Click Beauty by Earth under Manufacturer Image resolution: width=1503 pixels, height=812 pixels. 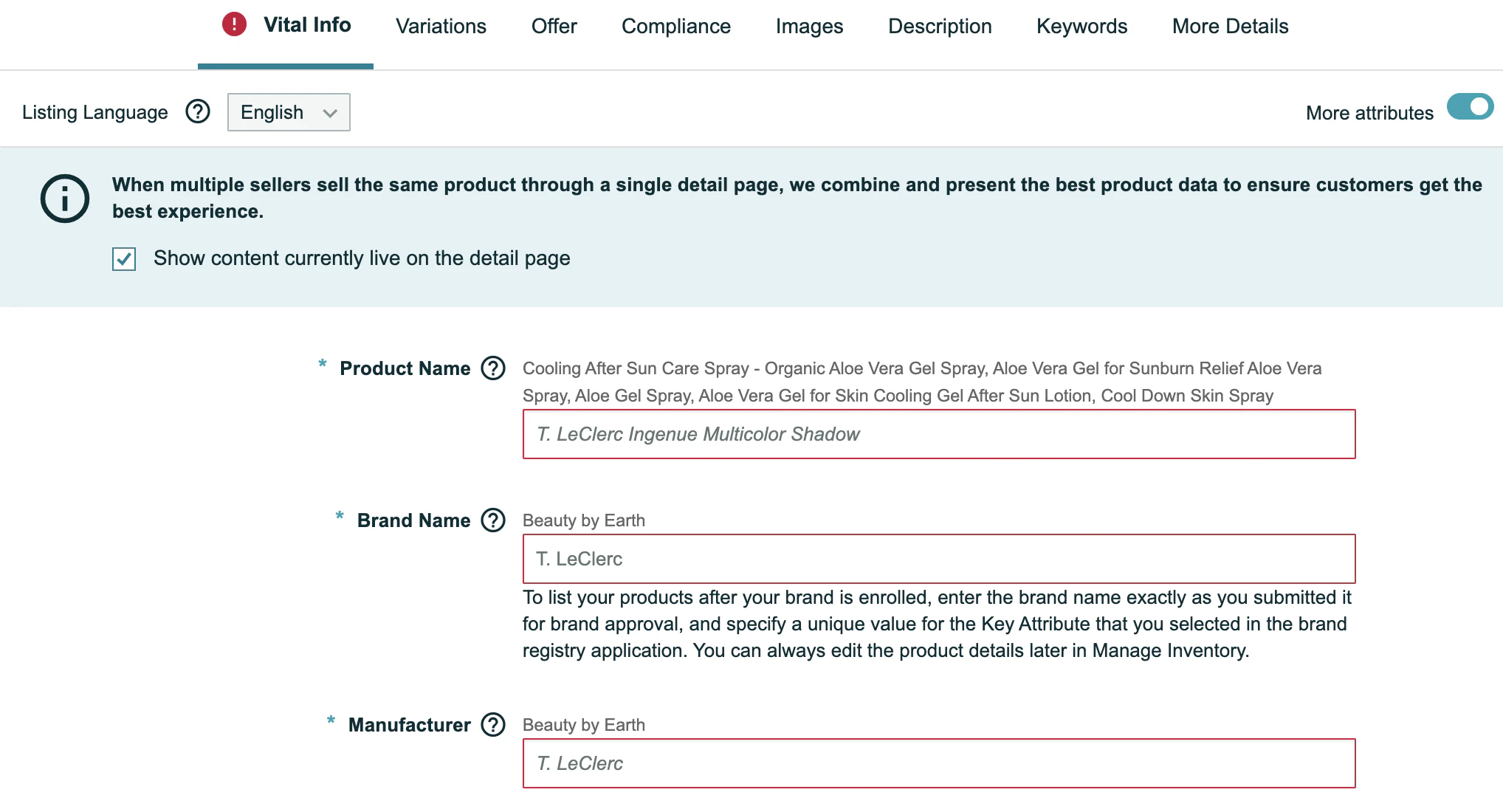coord(584,725)
